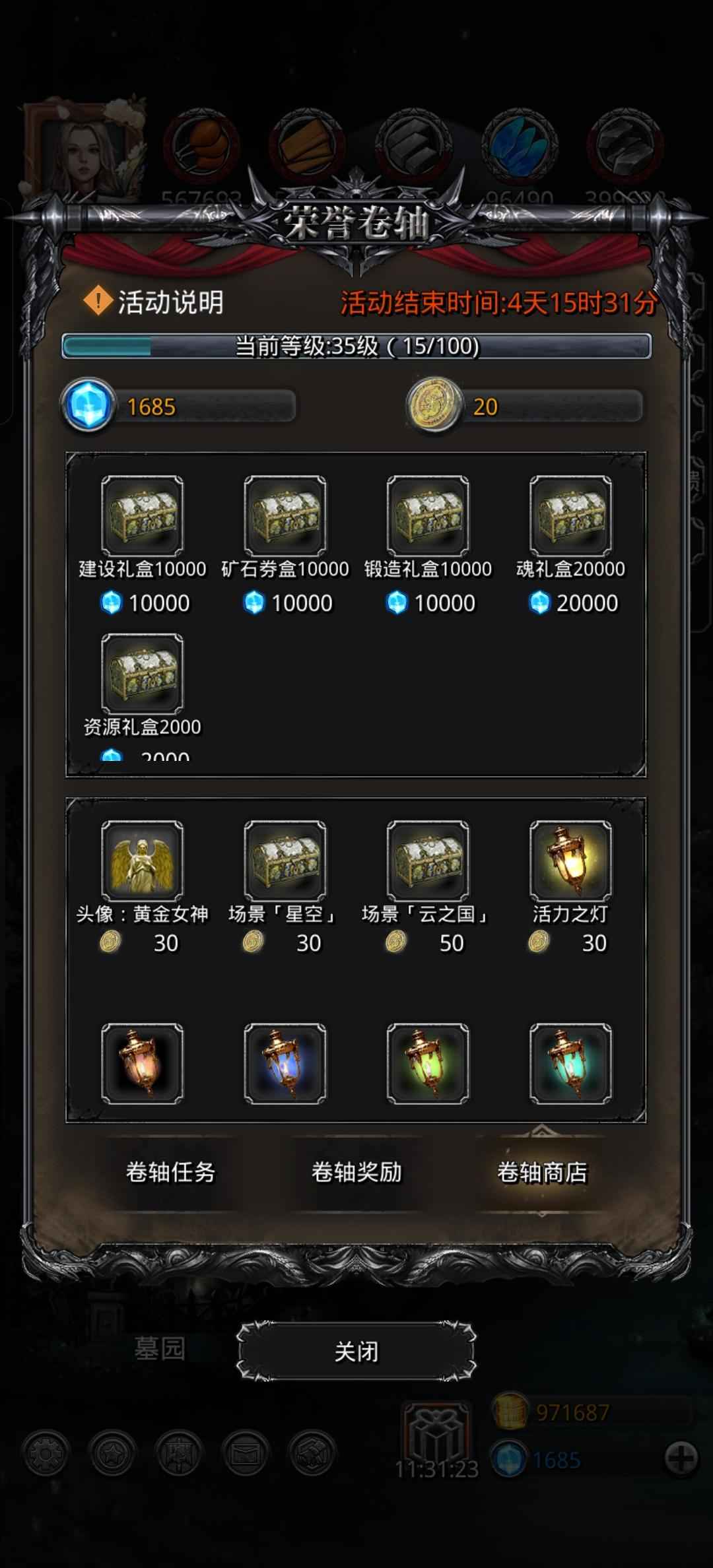Tap the 锻造礼盒10000 chest icon
Viewport: 713px width, 1568px height.
coord(428,515)
